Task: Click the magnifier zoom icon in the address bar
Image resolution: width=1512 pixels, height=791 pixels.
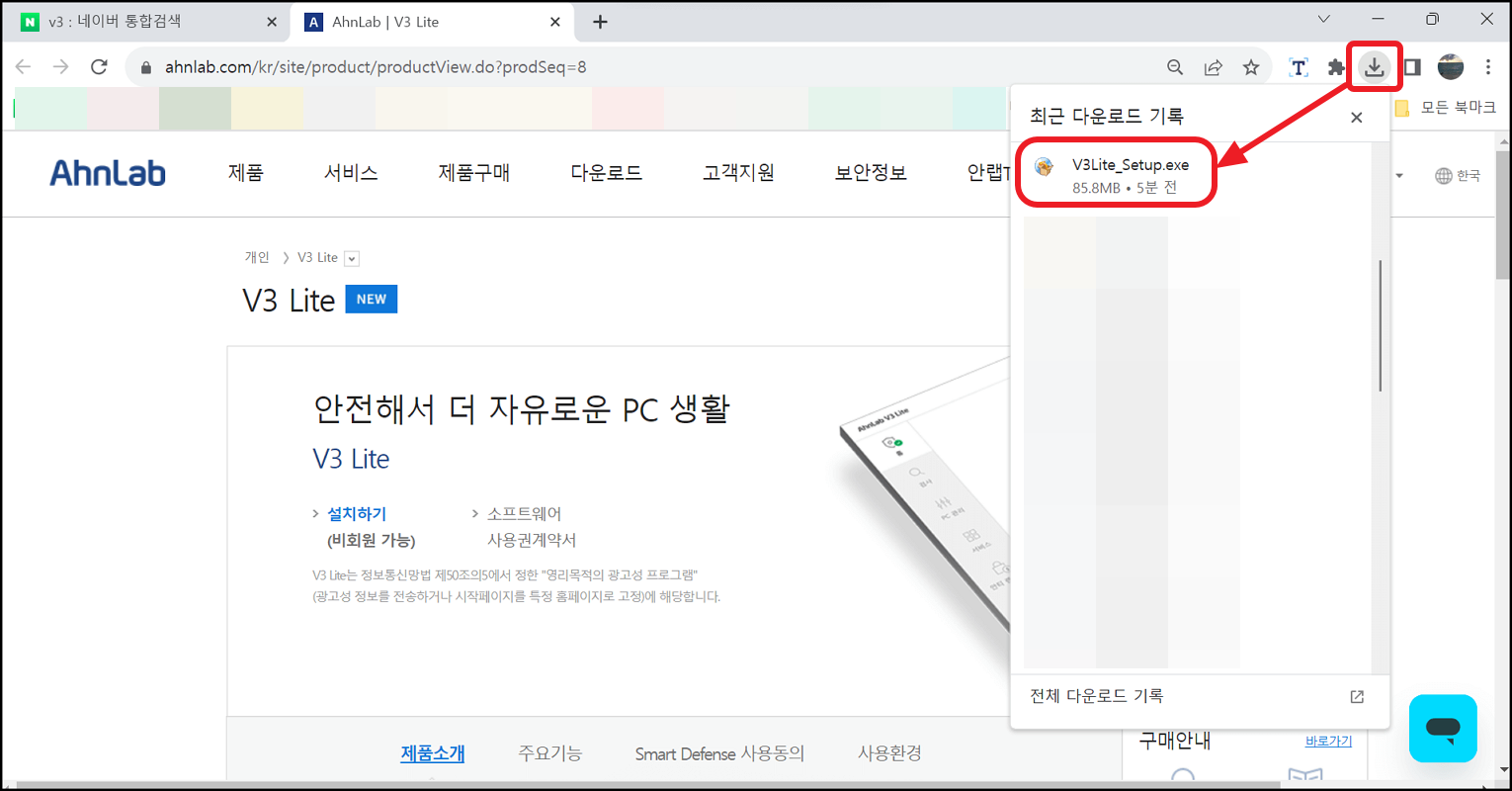Action: [x=1174, y=66]
